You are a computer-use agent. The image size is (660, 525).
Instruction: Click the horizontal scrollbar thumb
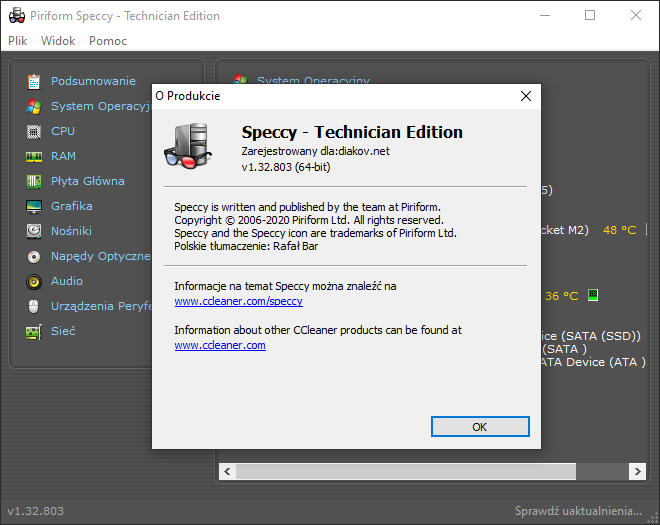(x=406, y=472)
